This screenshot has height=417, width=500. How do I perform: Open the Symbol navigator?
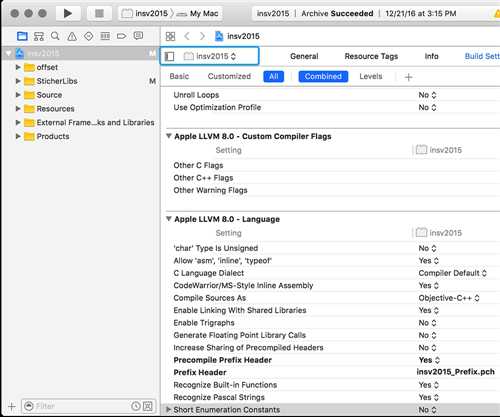click(39, 36)
